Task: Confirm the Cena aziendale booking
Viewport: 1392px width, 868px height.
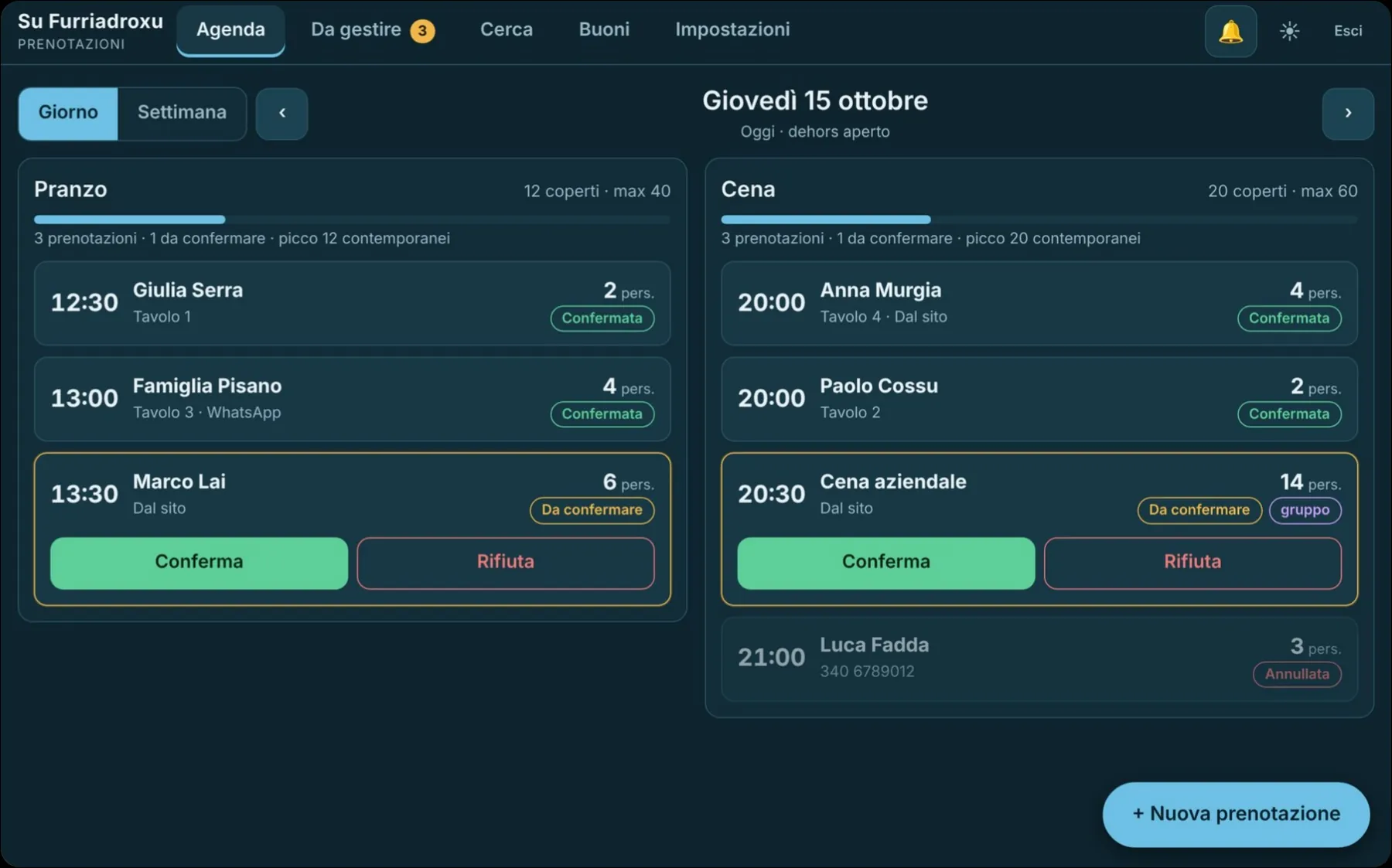Action: coord(886,563)
